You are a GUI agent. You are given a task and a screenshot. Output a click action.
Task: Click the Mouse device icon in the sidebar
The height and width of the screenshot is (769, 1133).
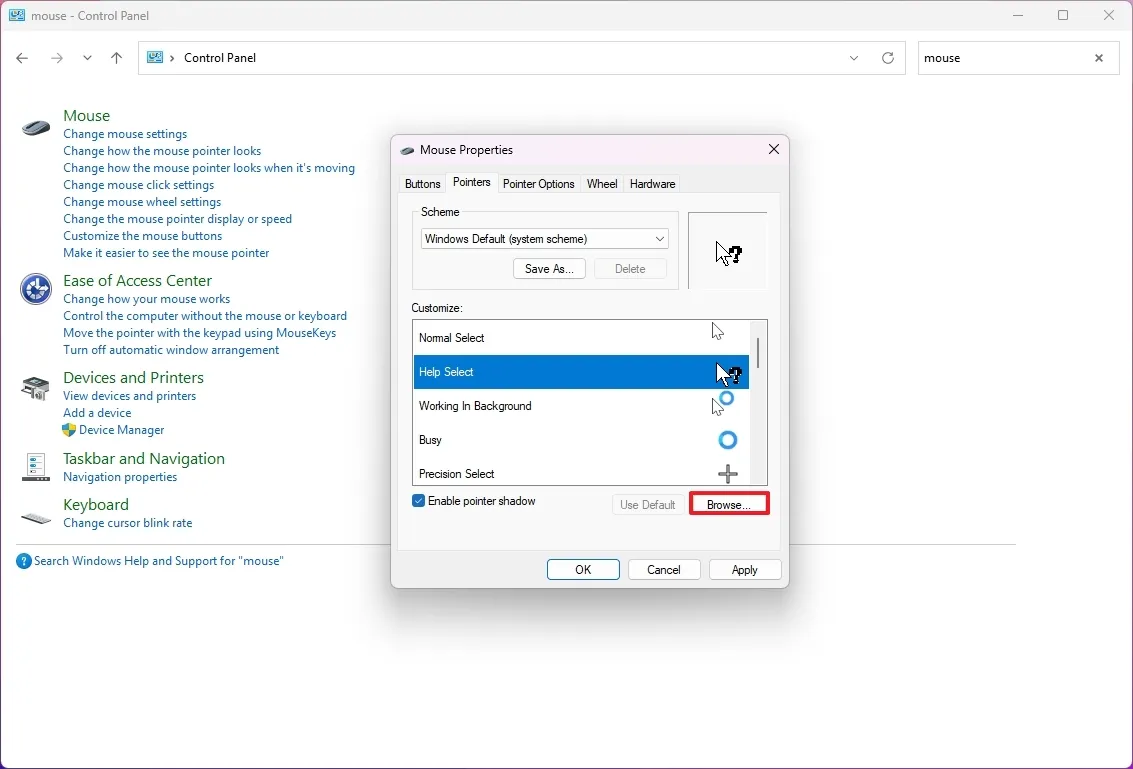click(35, 128)
